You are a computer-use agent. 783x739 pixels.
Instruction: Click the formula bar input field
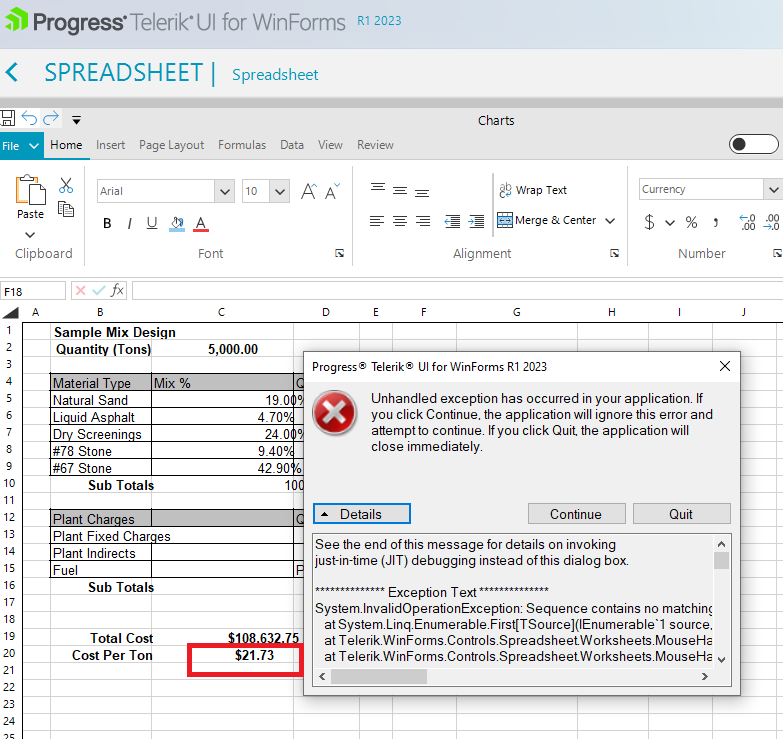tap(457, 291)
